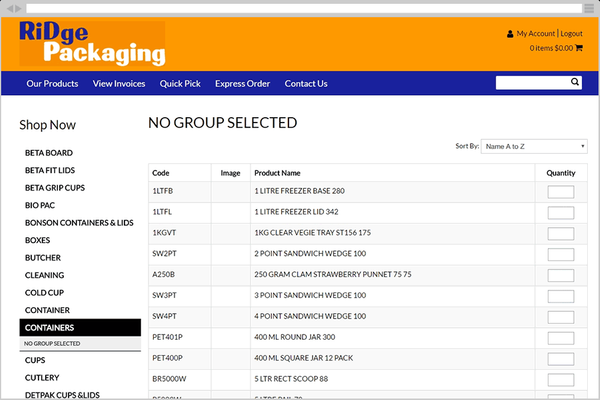Viewport: 600px width, 400px height.
Task: Click product code A250B
Action: click(x=163, y=274)
